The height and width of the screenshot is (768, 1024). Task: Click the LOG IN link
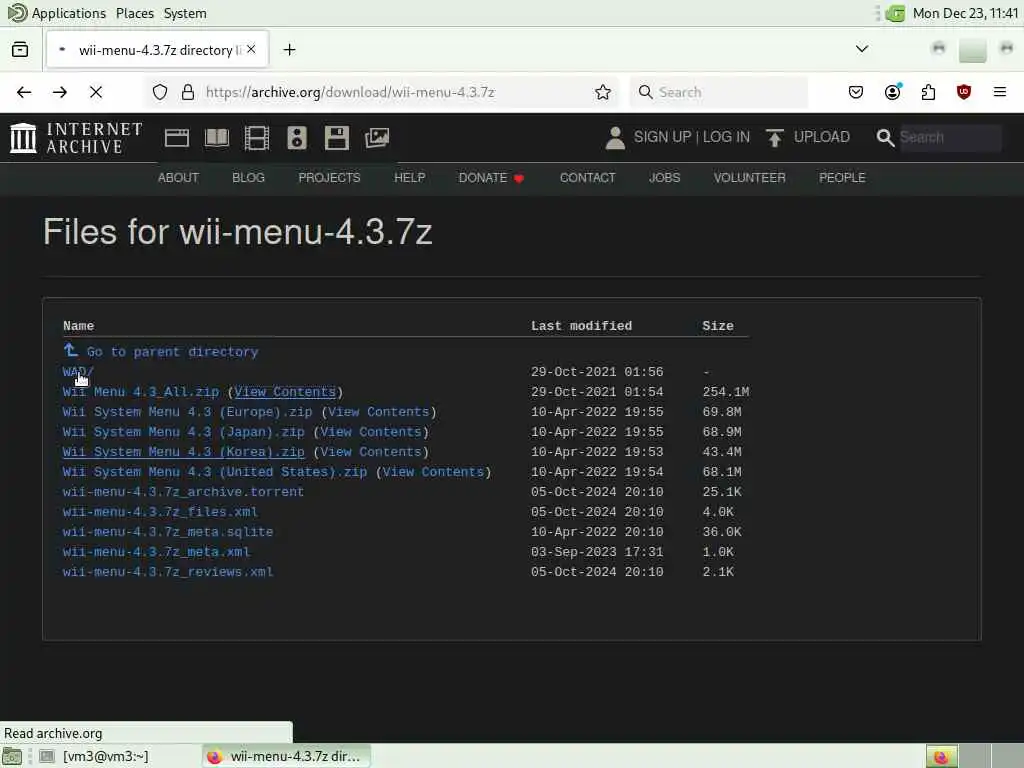click(x=726, y=137)
